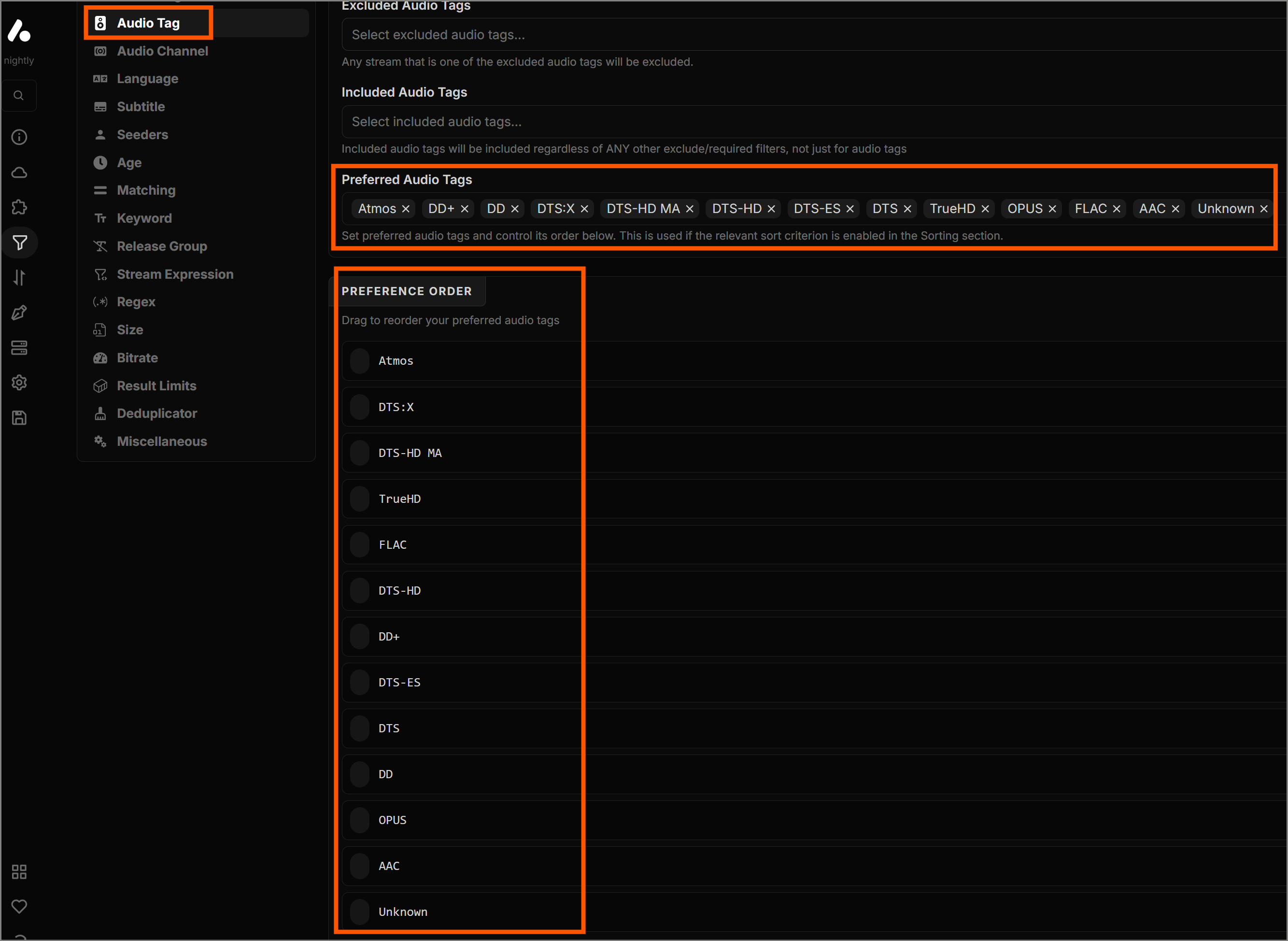Screen dimensions: 1288x941
Task: Remove the DTS-ES preferred tag chip
Action: coord(850,209)
